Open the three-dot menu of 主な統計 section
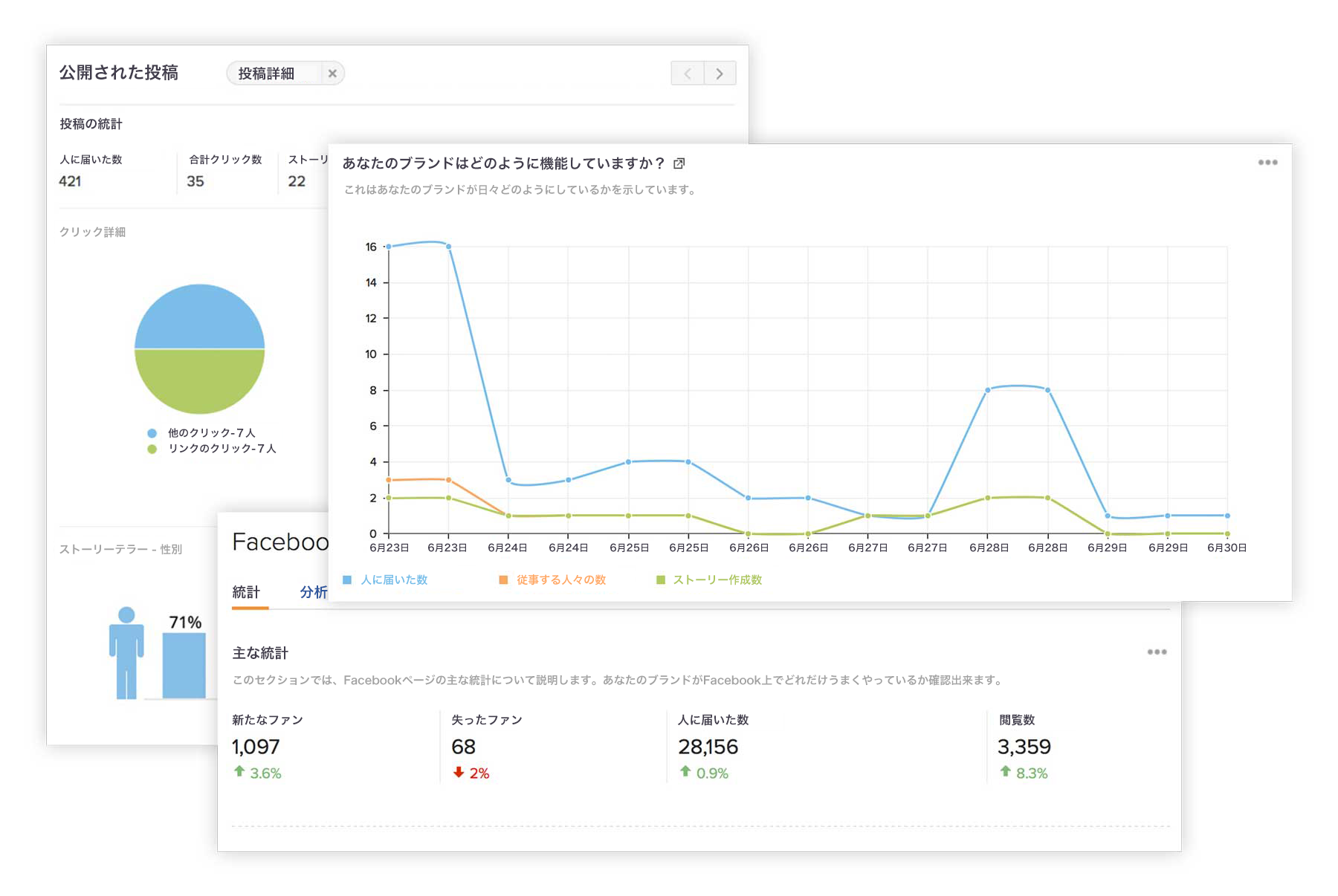Viewport: 1338px width, 896px height. (1157, 652)
